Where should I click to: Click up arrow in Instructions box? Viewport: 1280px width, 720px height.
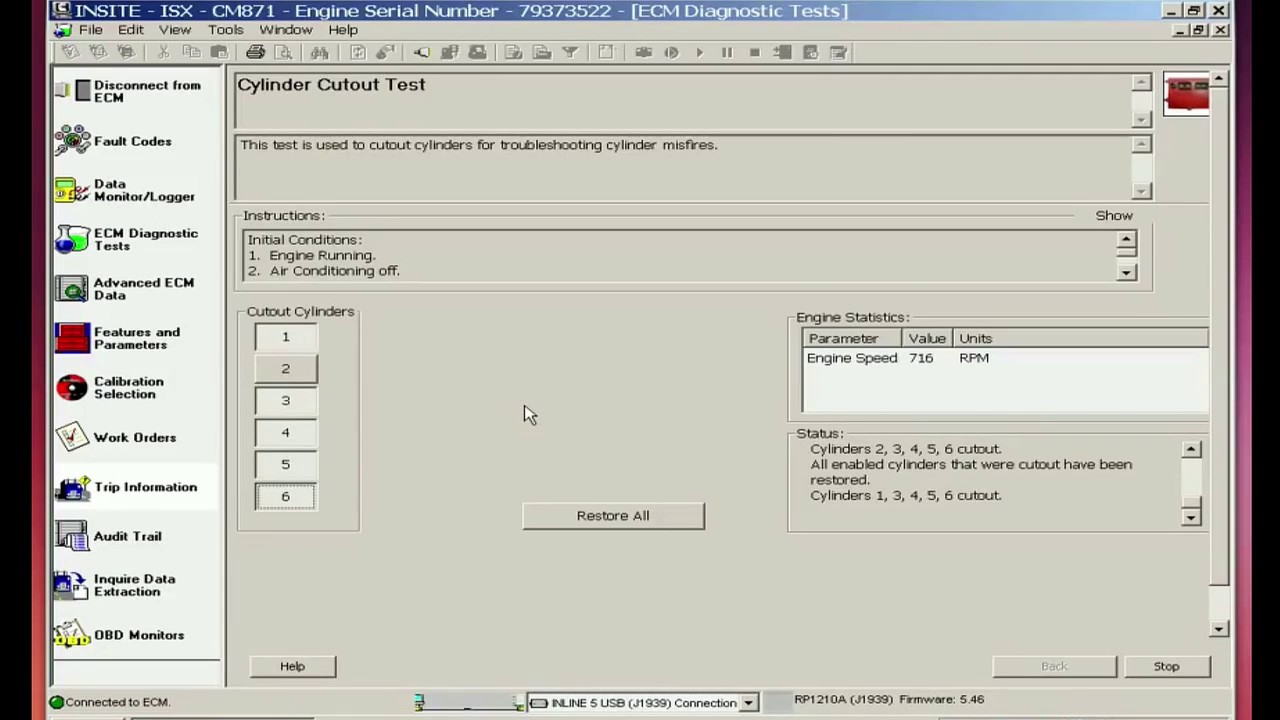[x=1126, y=240]
